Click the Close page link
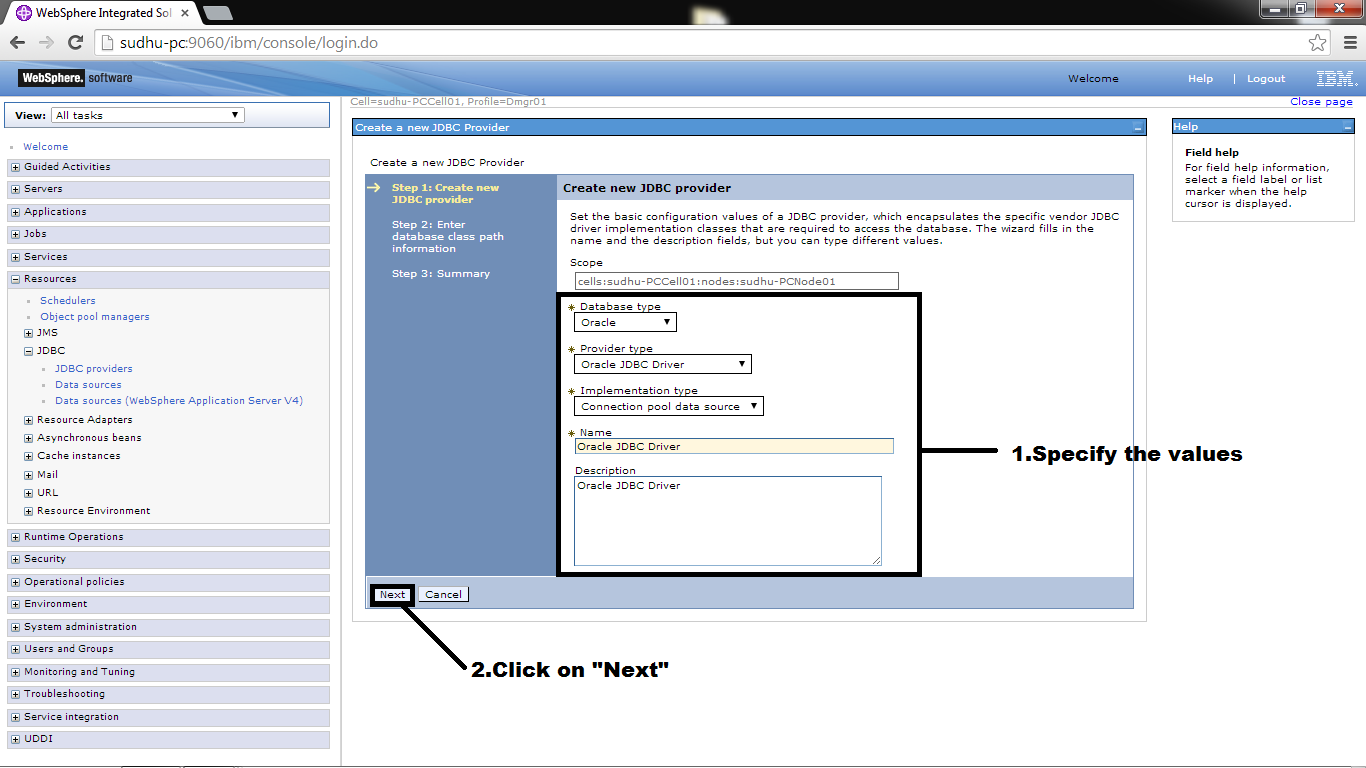This screenshot has height=768, width=1366. (1321, 101)
